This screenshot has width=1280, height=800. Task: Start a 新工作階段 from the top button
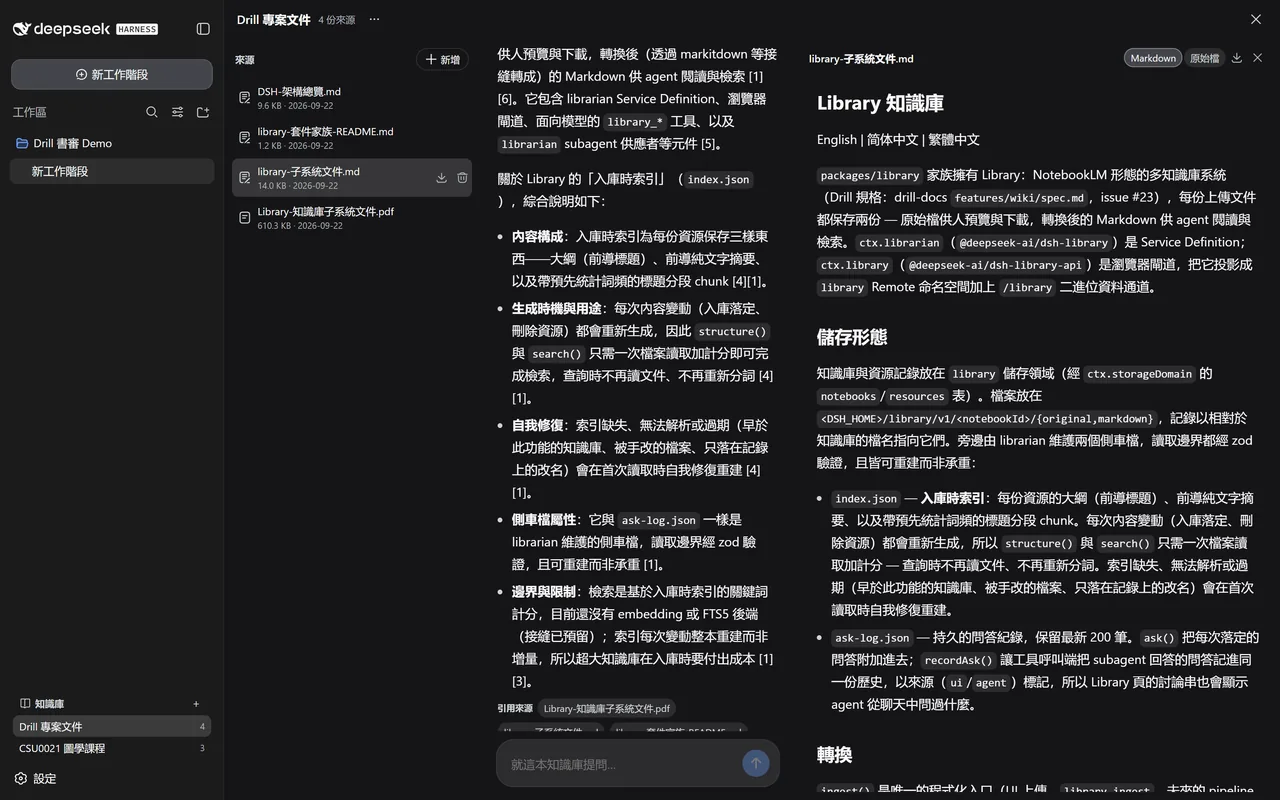click(112, 74)
